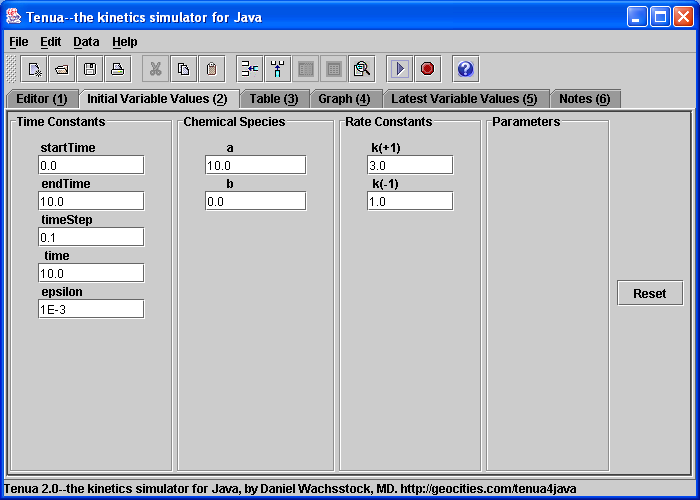The height and width of the screenshot is (500, 700).
Task: Focus the k(+1) rate constant field
Action: (410, 165)
